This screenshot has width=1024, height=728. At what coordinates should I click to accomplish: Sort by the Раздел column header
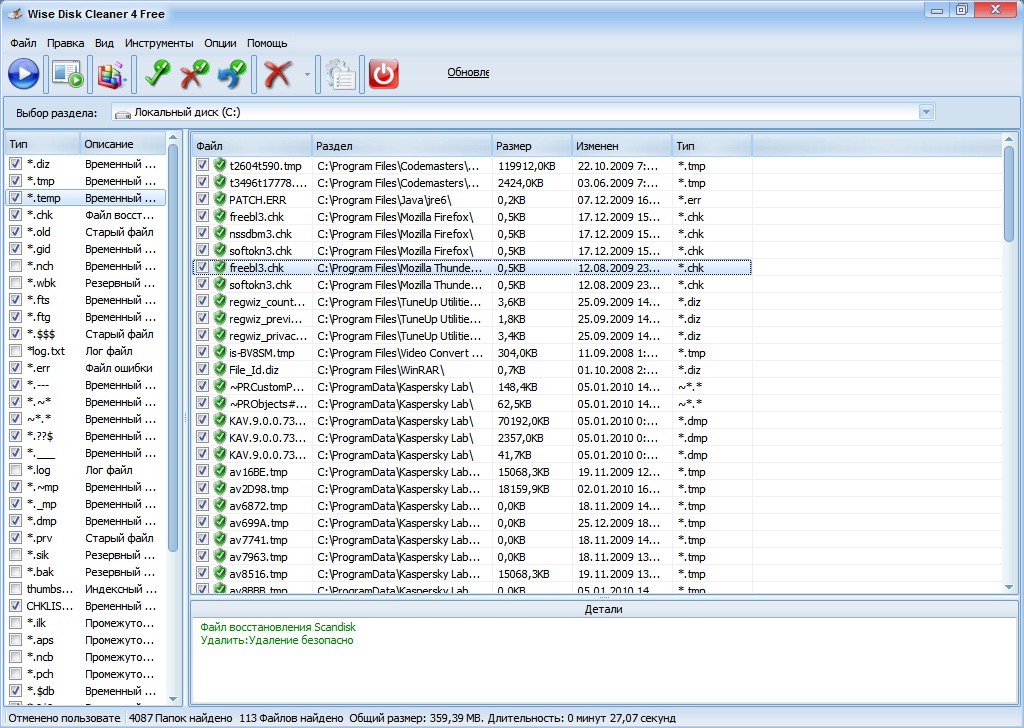coord(402,146)
